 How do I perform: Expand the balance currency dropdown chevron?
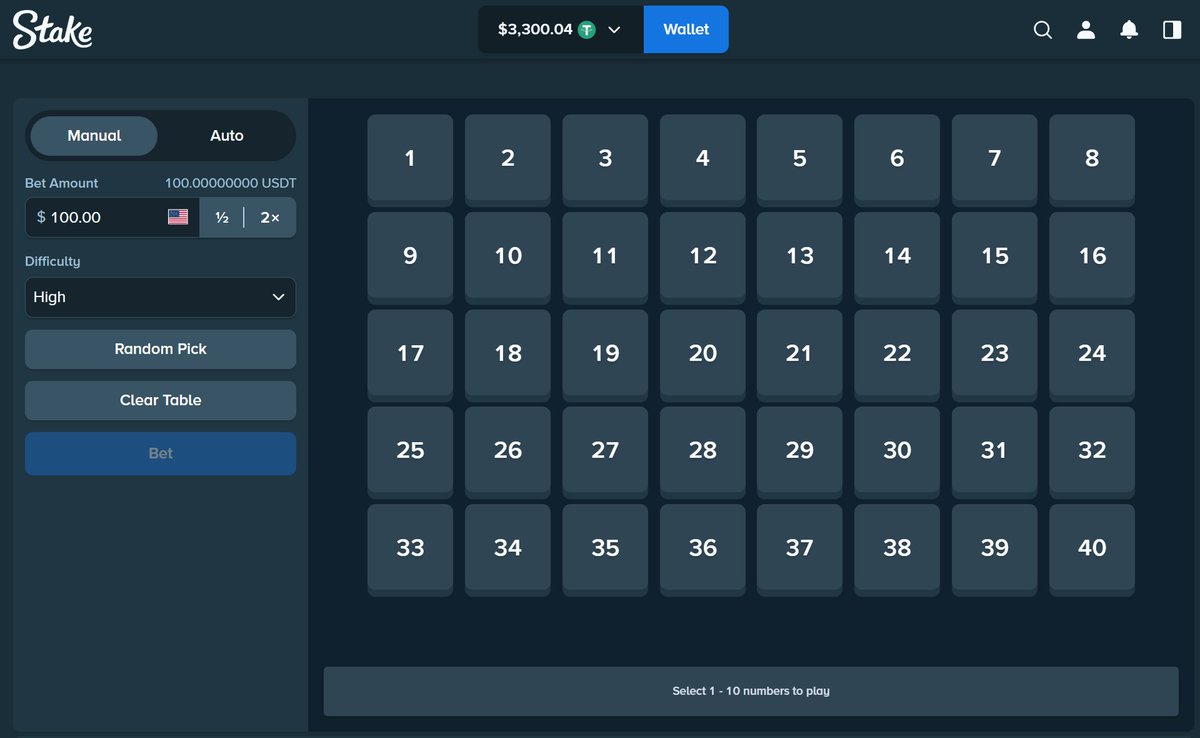[614, 30]
